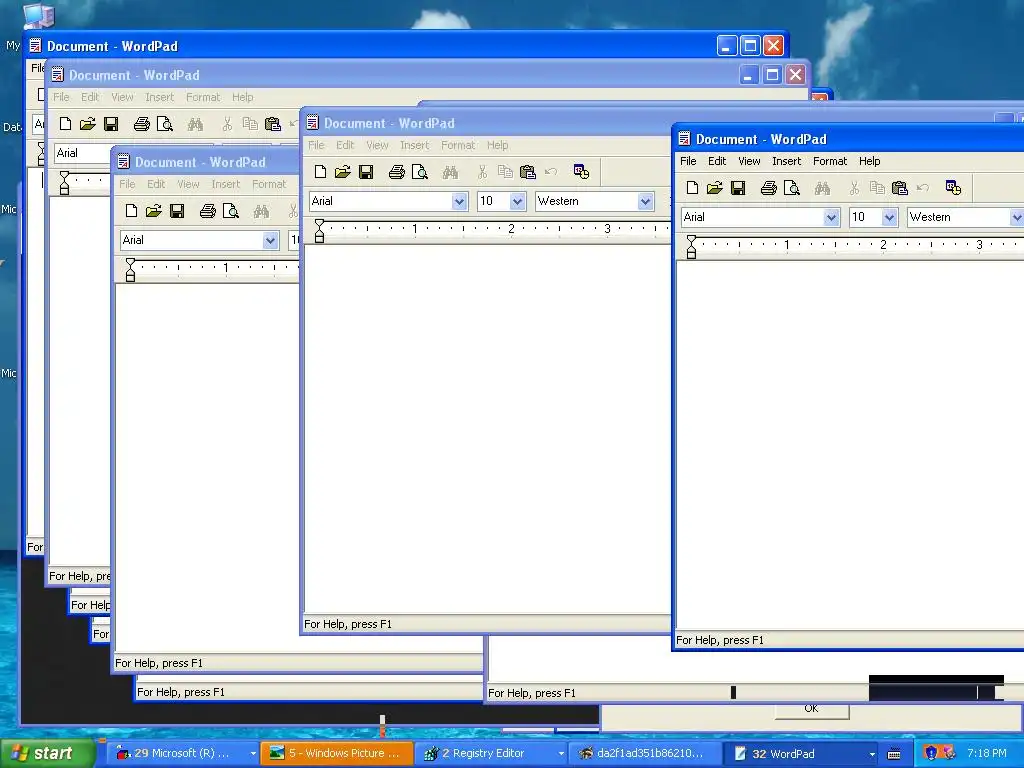1024x768 pixels.
Task: Open View menu in frontmost WordPad window
Action: [749, 161]
